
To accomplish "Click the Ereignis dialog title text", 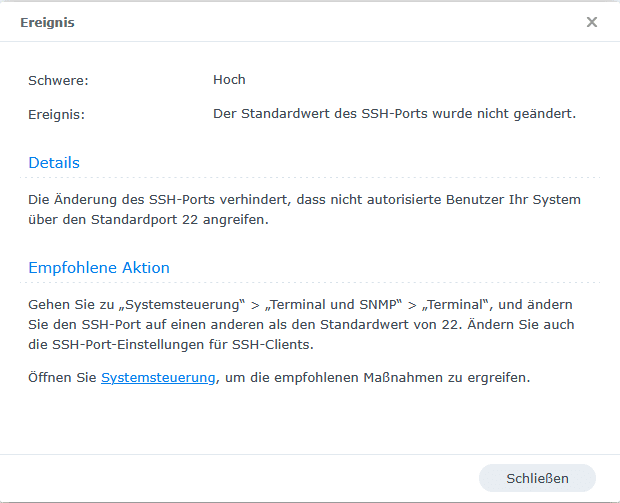I will 47,22.
